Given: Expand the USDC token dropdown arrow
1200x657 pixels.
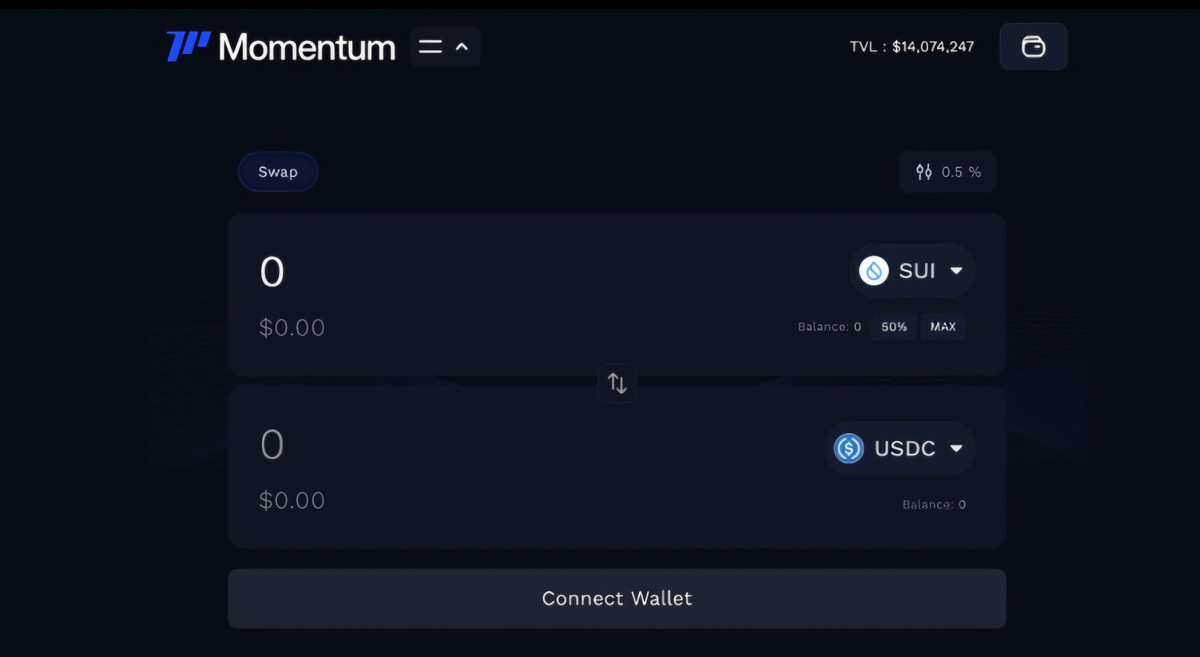Looking at the screenshot, I should pos(956,448).
